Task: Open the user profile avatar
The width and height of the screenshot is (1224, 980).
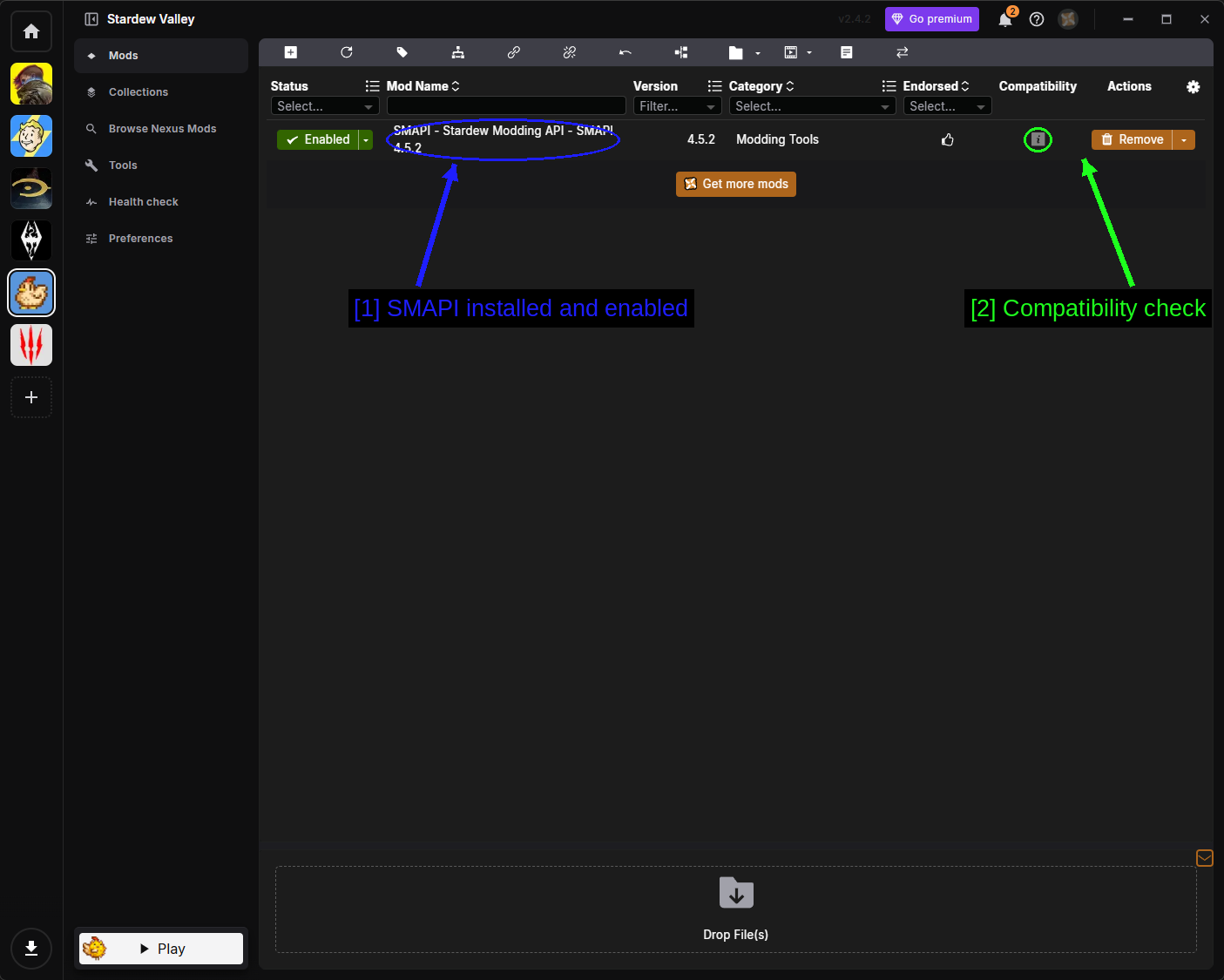Action: pyautogui.click(x=1068, y=19)
